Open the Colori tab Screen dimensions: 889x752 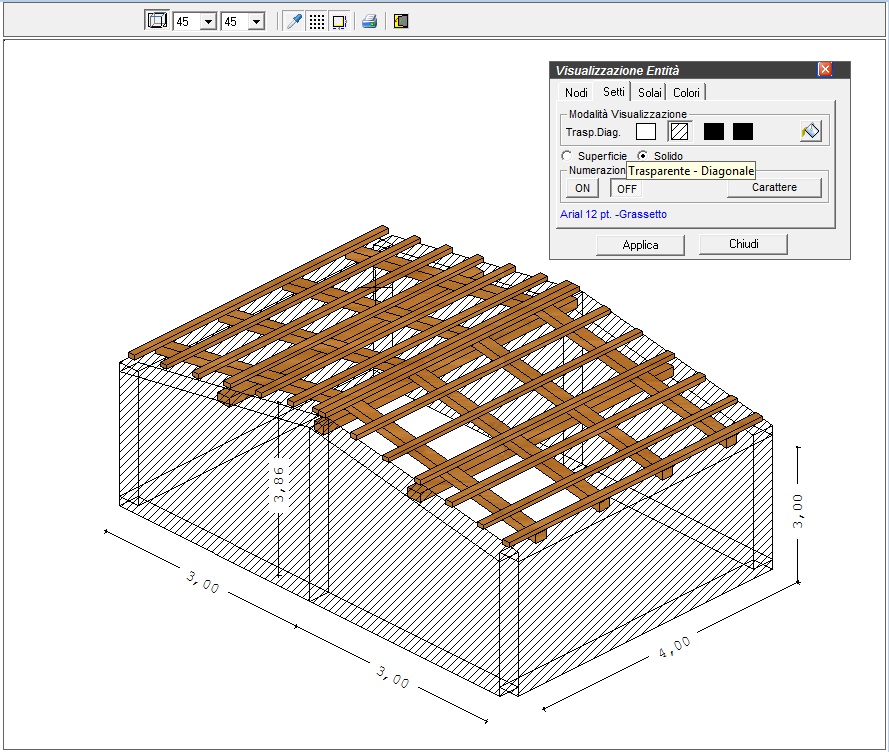686,92
